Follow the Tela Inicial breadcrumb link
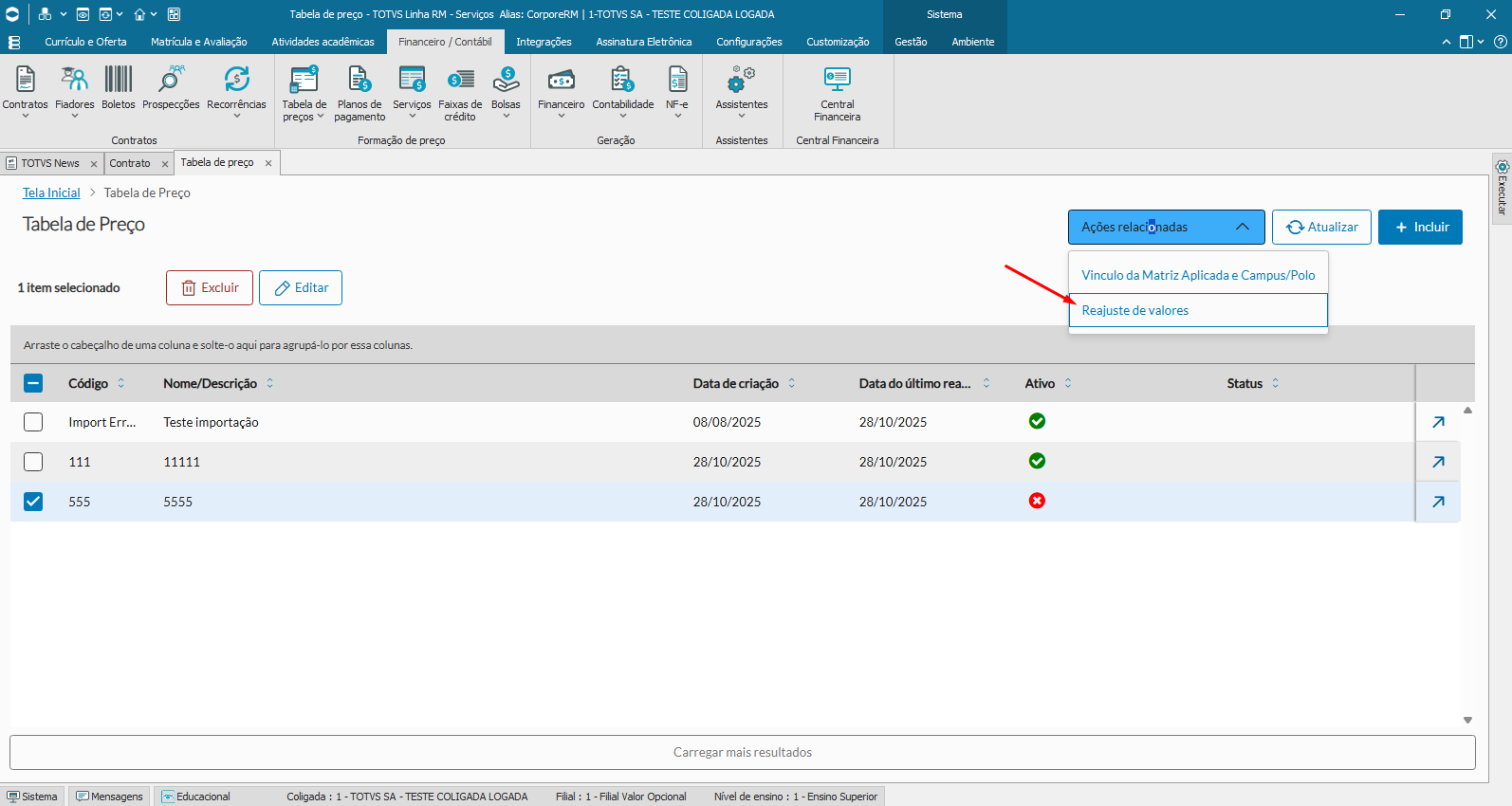Viewport: 1512px width, 806px height. (x=51, y=192)
